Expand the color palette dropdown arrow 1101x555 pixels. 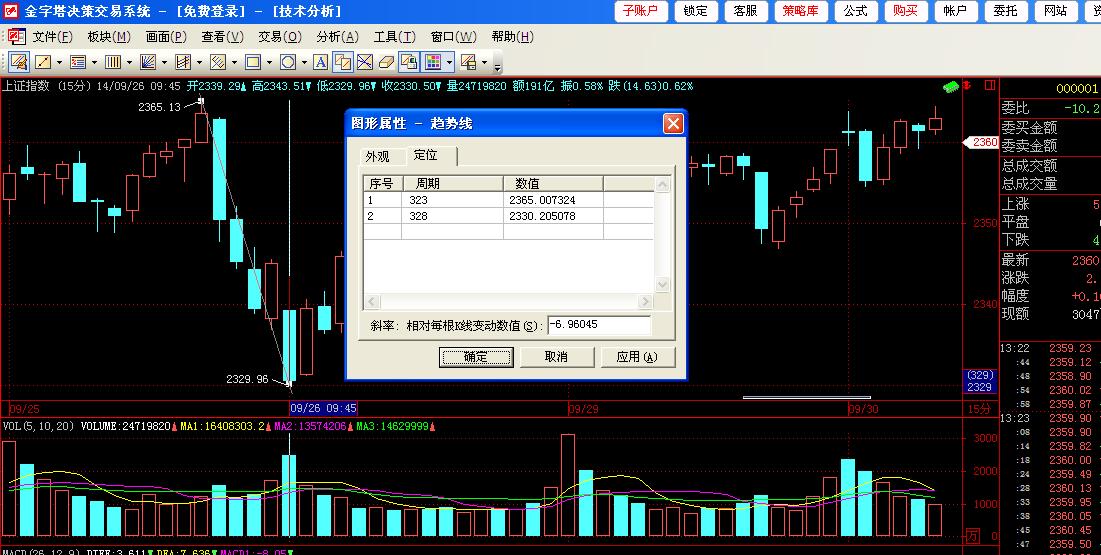[449, 63]
